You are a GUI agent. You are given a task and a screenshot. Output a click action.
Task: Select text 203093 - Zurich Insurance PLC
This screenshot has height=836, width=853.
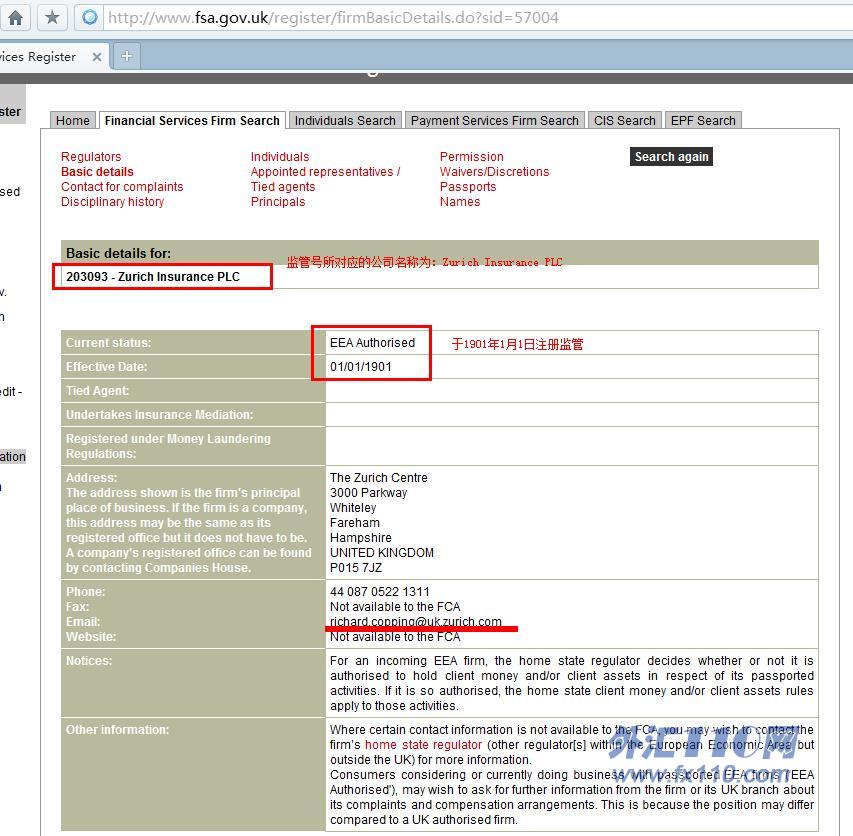(x=153, y=277)
